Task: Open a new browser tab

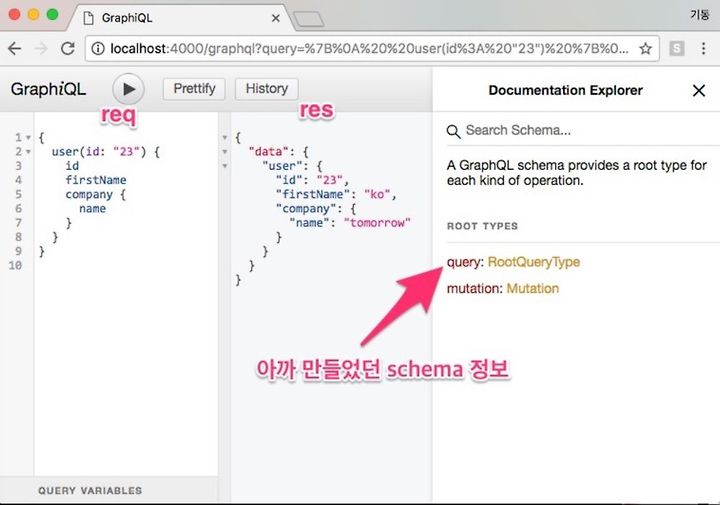Action: click(x=309, y=19)
